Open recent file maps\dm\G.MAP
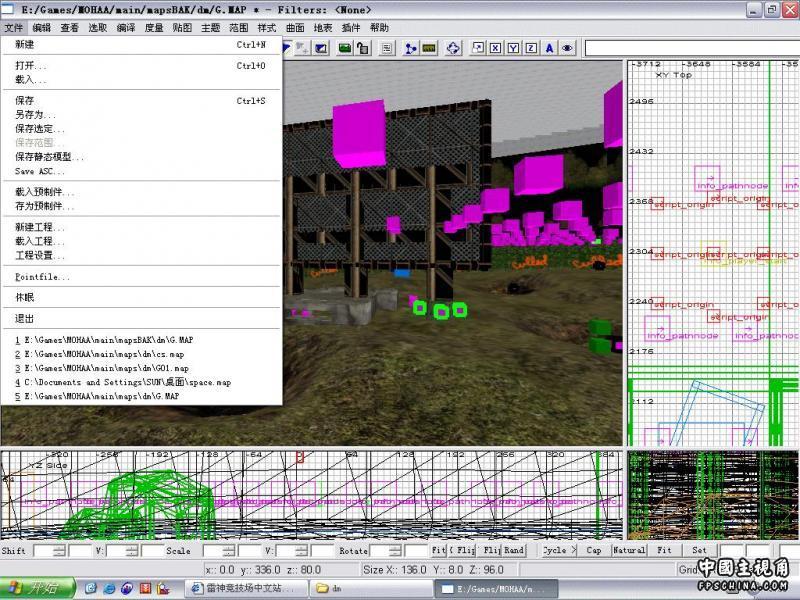Image resolution: width=800 pixels, height=600 pixels. tap(141, 396)
